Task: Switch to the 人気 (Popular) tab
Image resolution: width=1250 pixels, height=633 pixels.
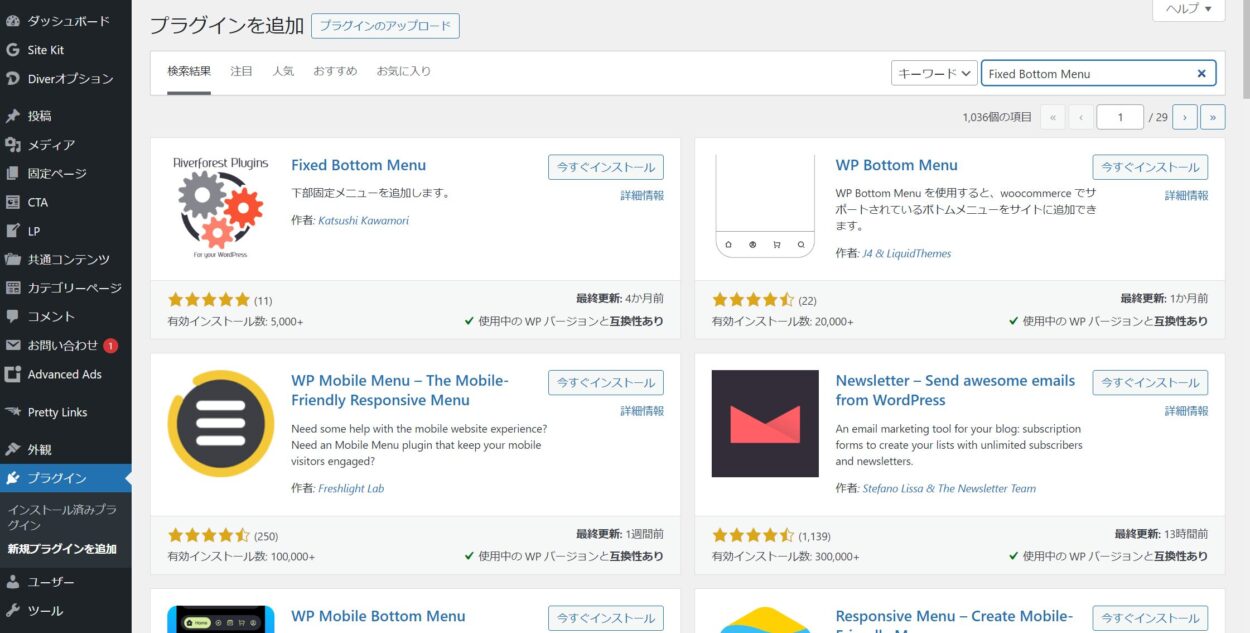Action: click(283, 70)
